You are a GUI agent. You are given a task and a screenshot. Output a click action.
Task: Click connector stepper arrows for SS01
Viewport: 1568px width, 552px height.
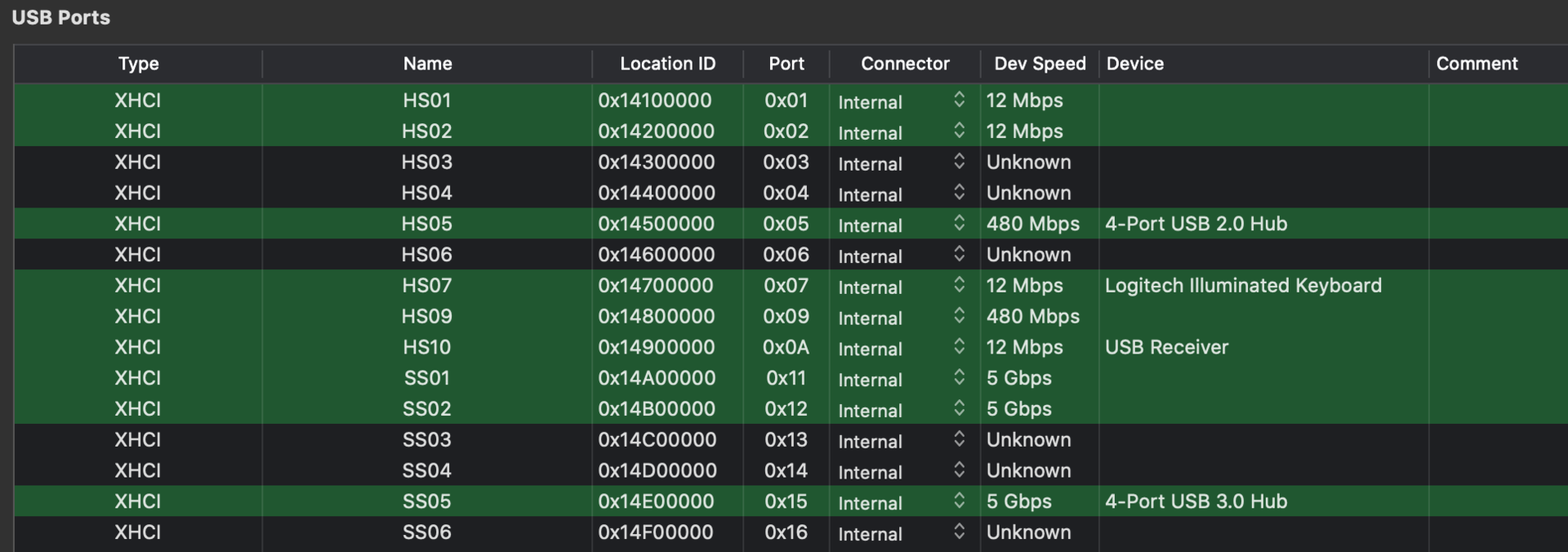tap(959, 378)
